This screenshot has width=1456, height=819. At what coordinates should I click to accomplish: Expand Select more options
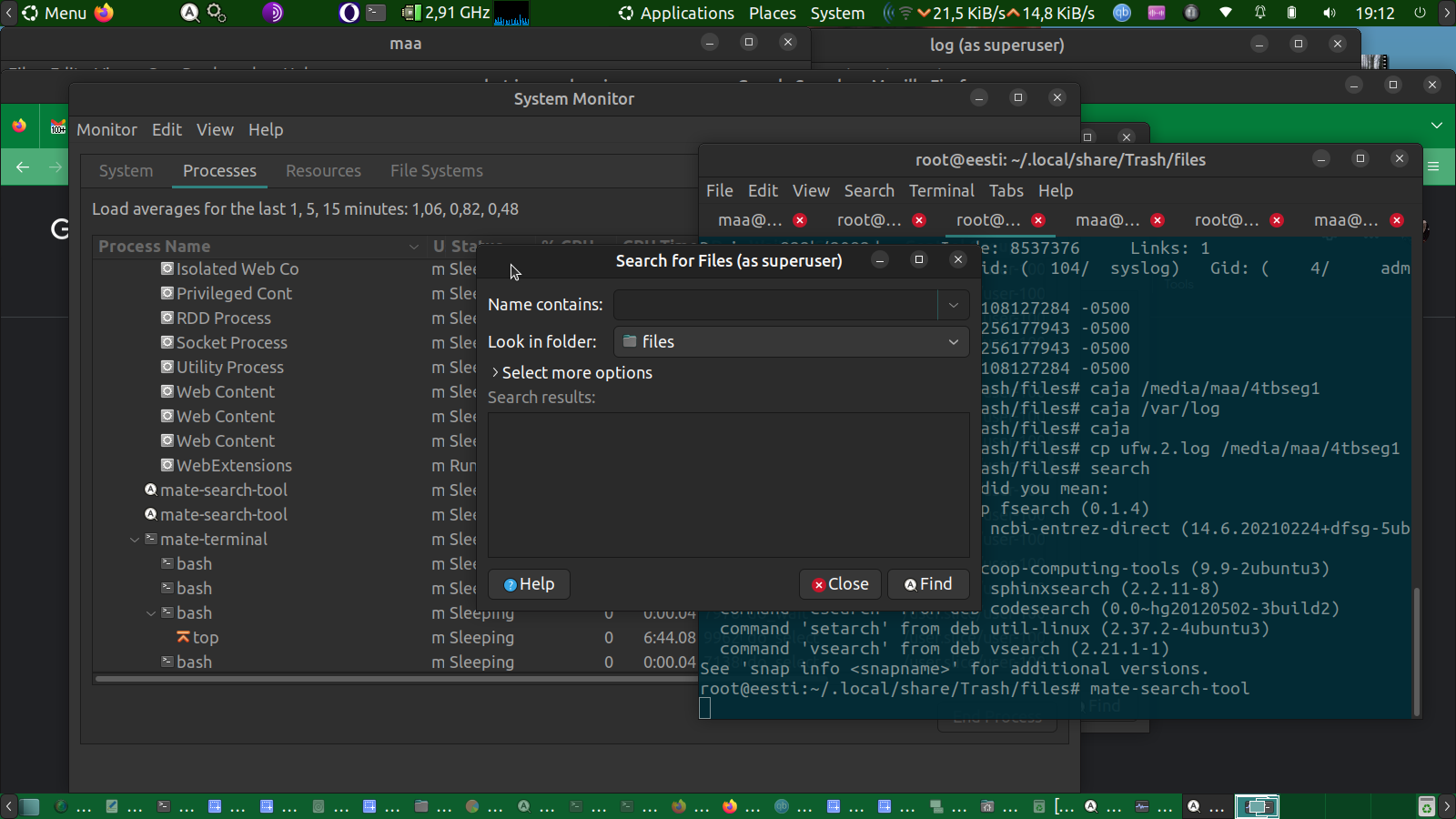click(571, 373)
